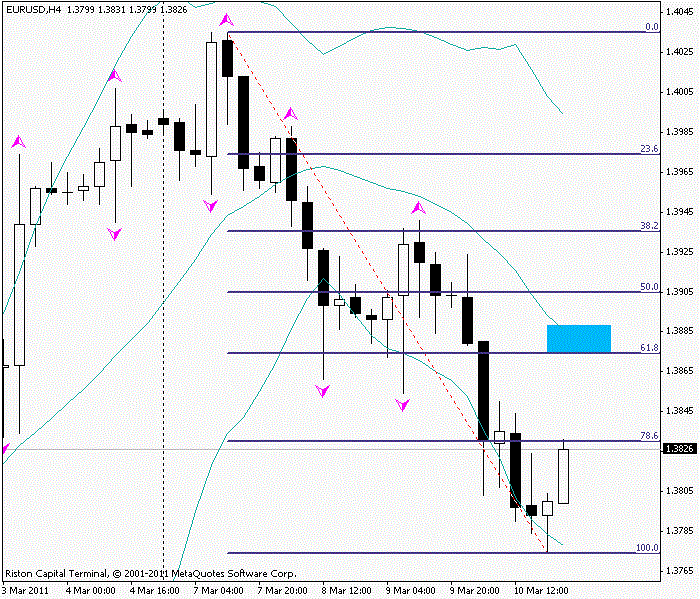Click the up fractal arrow just under the 38.2 level
The image size is (700, 599).
pyautogui.click(x=419, y=208)
